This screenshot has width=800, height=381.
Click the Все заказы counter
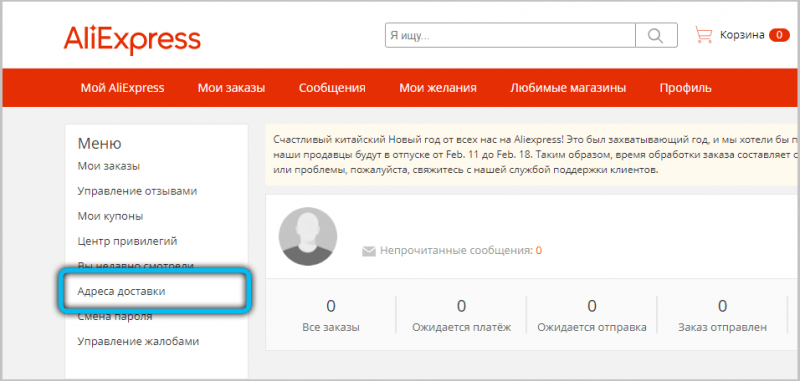click(x=331, y=316)
